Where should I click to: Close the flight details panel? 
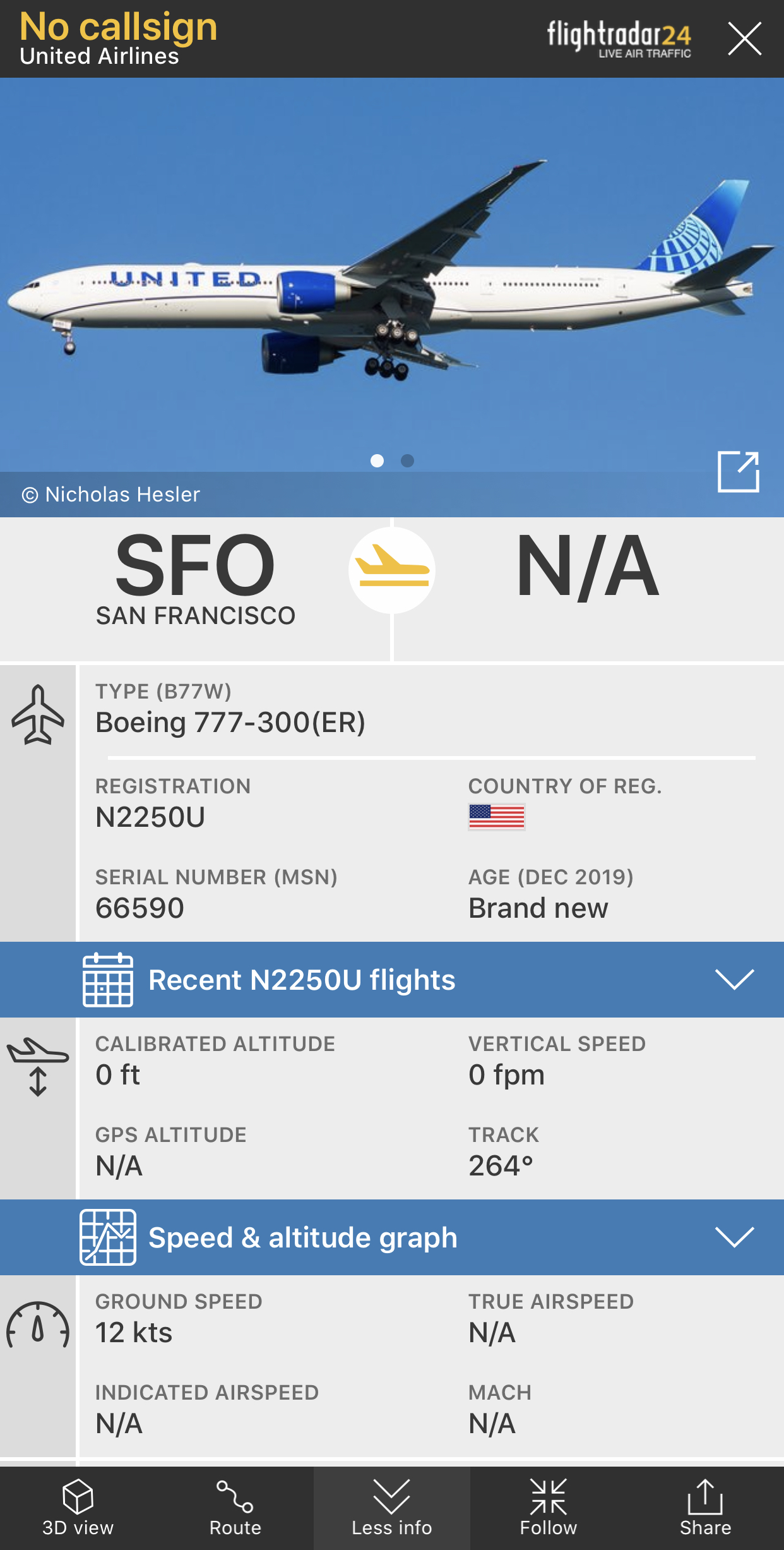[744, 39]
